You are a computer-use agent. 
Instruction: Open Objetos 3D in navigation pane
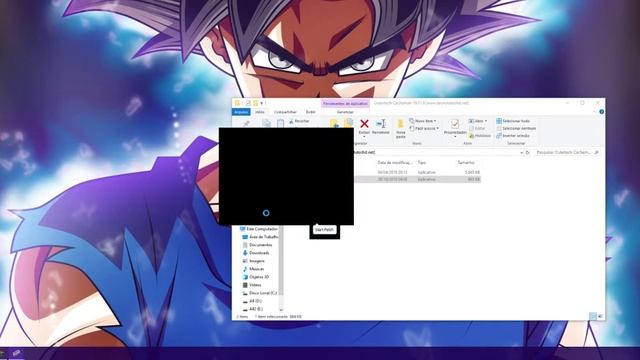(x=256, y=277)
